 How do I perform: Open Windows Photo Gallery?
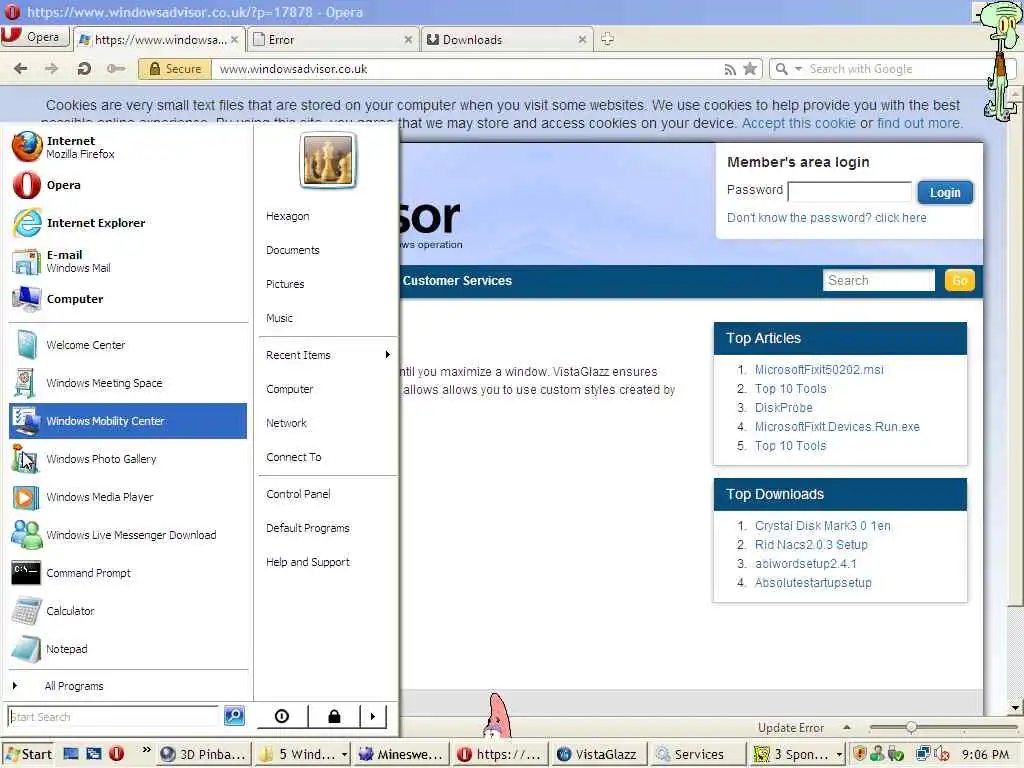coord(128,459)
